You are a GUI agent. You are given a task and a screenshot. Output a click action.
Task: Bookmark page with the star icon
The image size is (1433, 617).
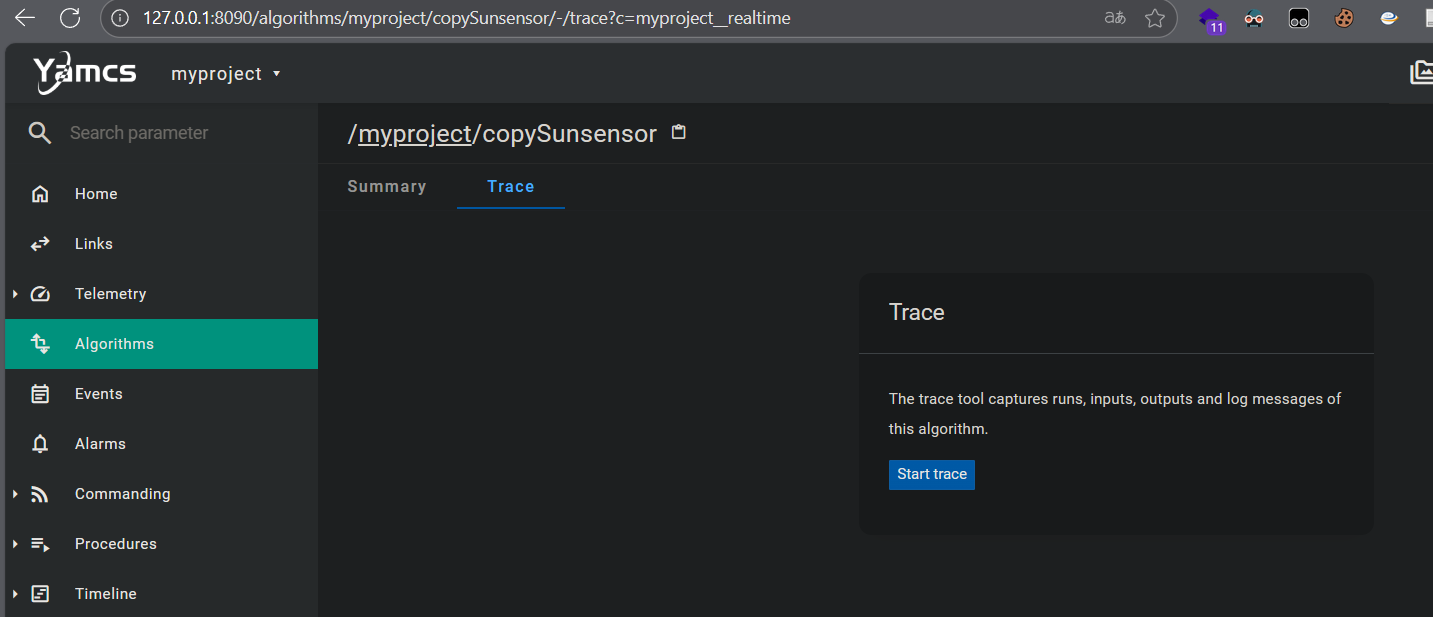pyautogui.click(x=1155, y=18)
